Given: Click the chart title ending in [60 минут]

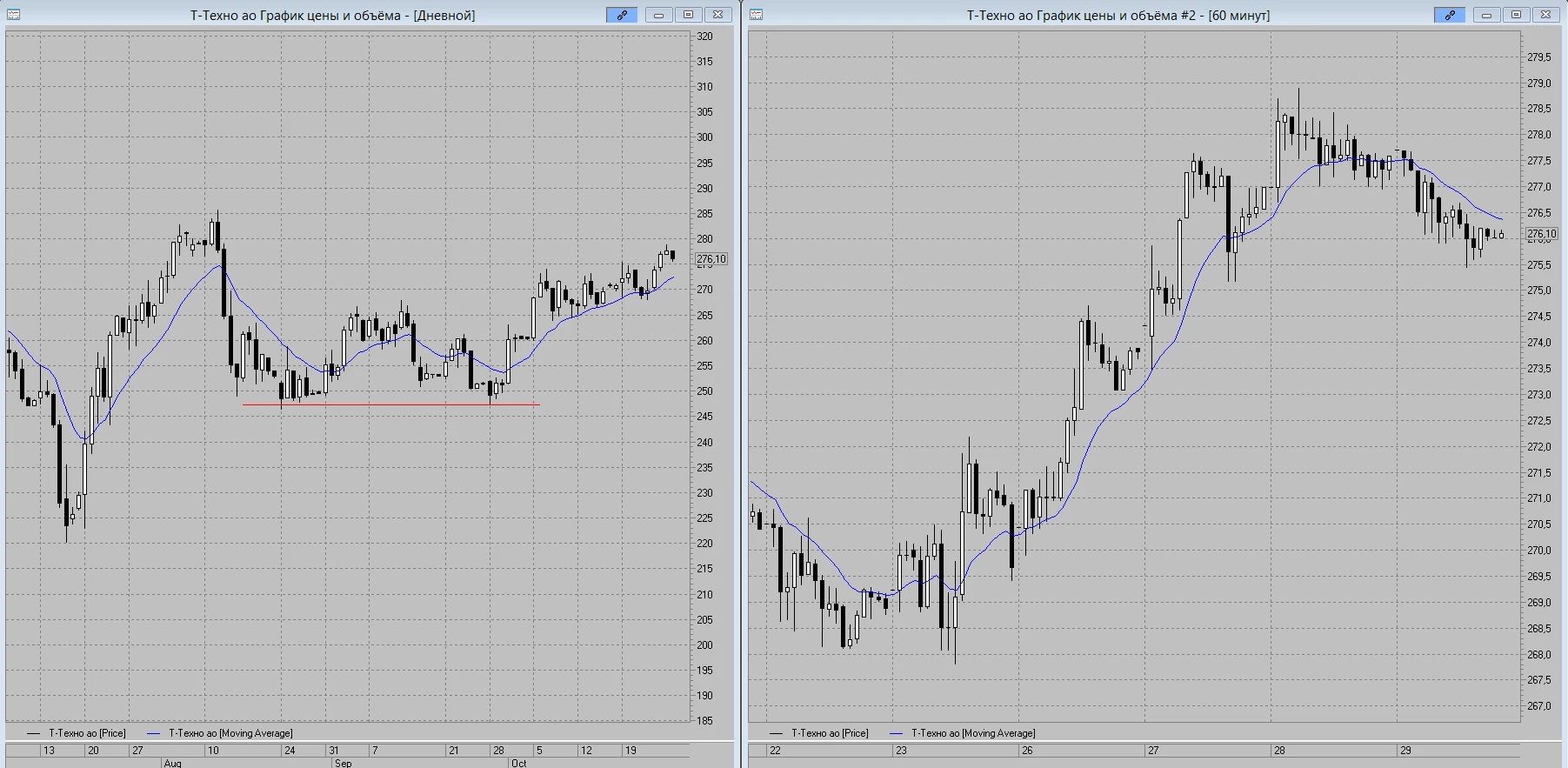Looking at the screenshot, I should (1118, 15).
